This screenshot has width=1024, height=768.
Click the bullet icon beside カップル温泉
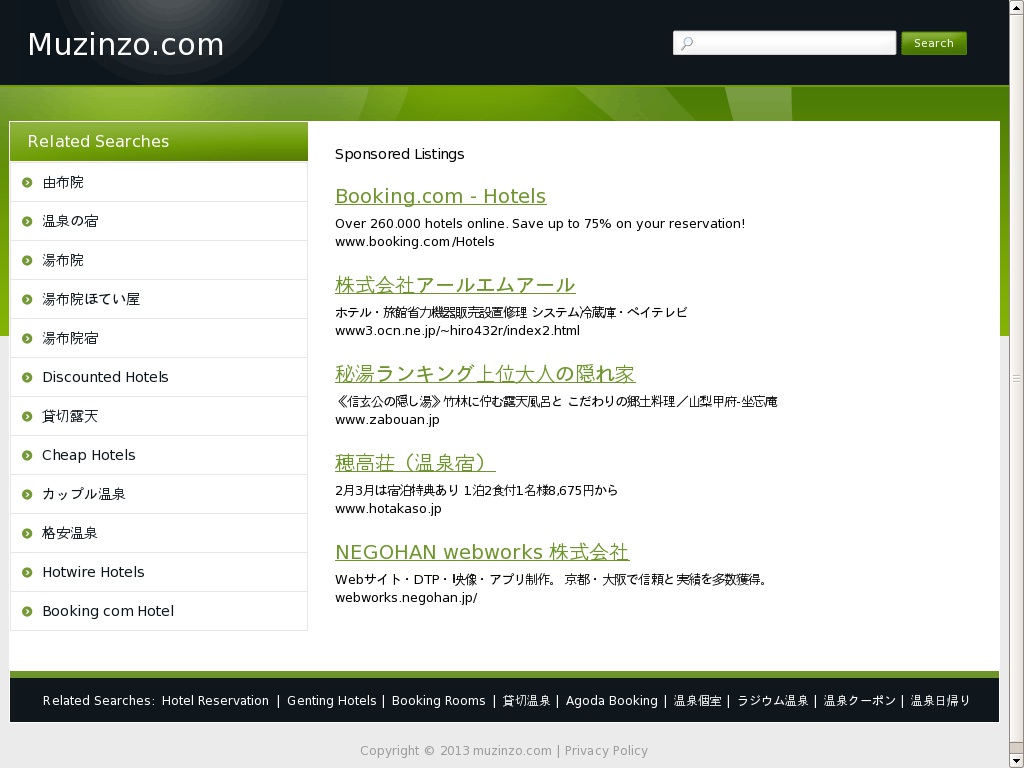27,494
